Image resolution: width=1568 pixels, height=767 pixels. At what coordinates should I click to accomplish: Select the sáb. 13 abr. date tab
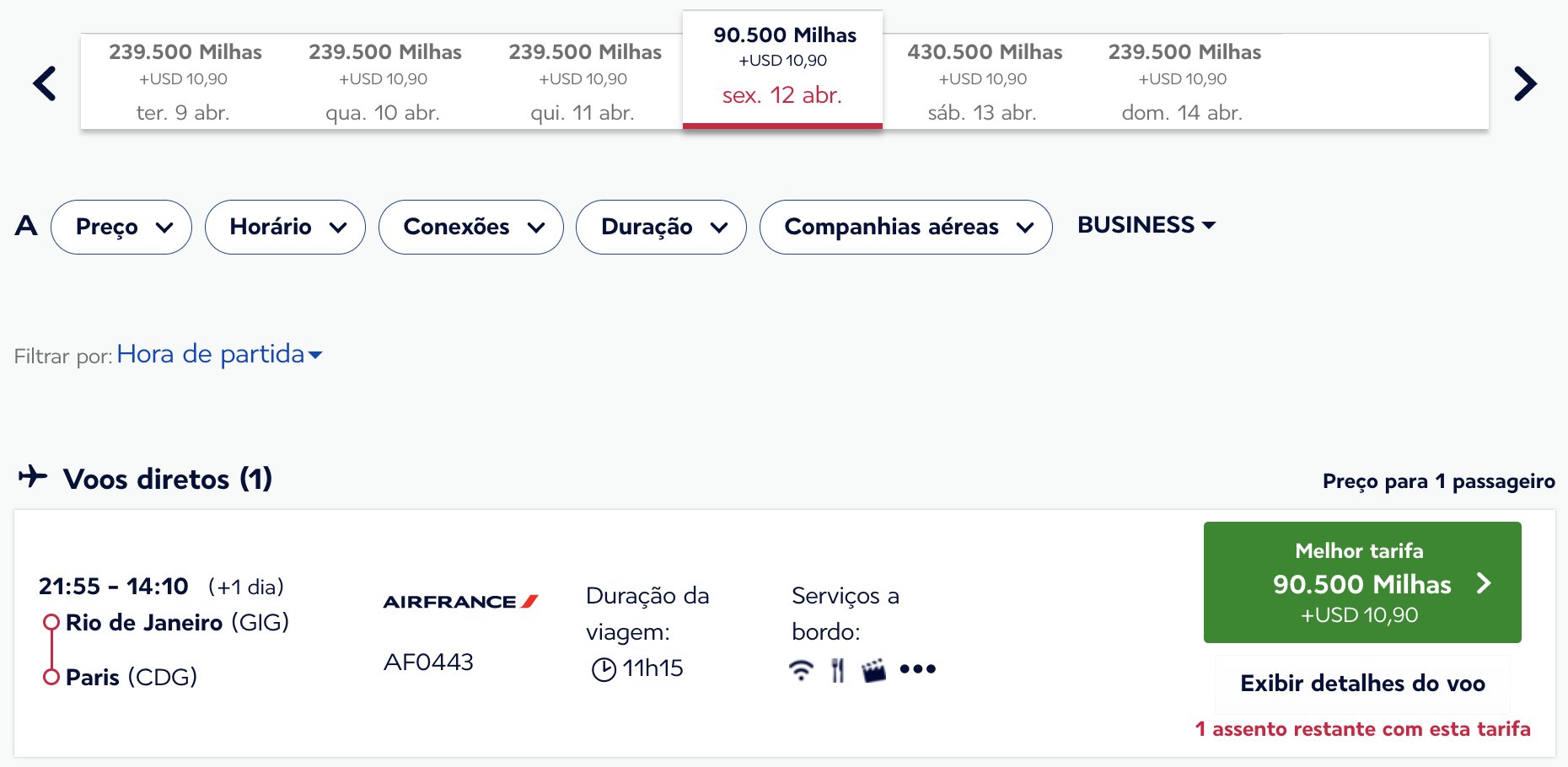(x=983, y=82)
